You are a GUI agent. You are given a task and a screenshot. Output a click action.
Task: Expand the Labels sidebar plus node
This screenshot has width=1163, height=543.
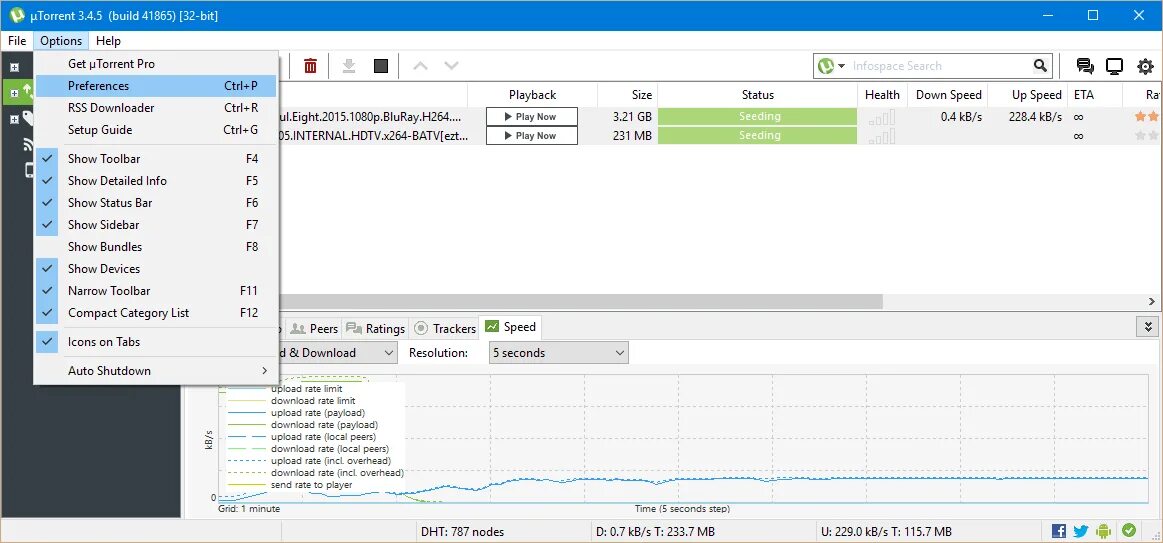click(13, 119)
